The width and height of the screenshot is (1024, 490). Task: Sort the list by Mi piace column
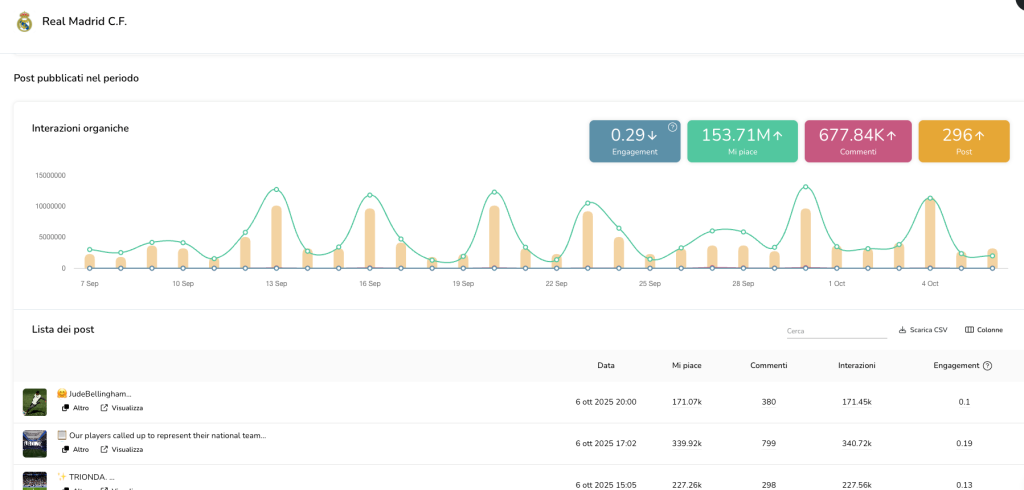[x=686, y=366]
